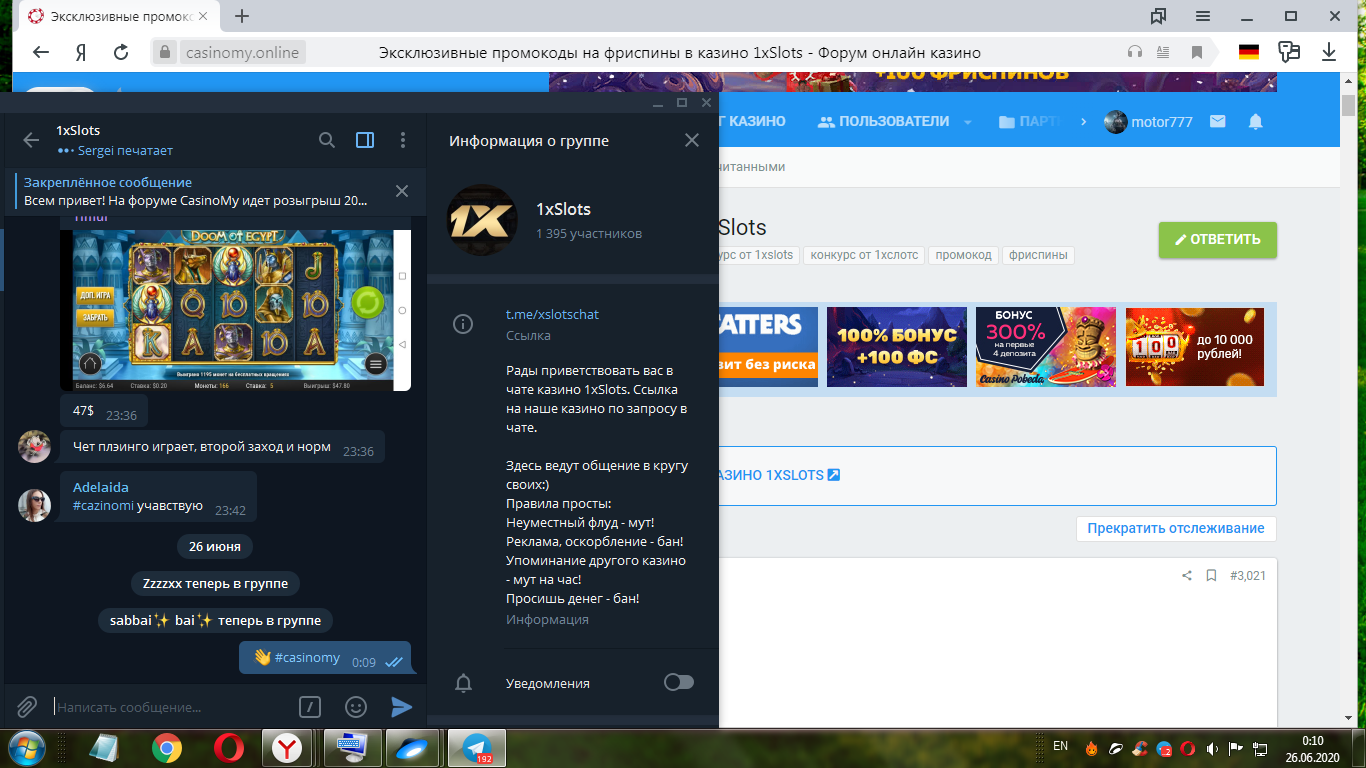Toggle the Уведомления switch
The width and height of the screenshot is (1366, 768).
tap(679, 682)
